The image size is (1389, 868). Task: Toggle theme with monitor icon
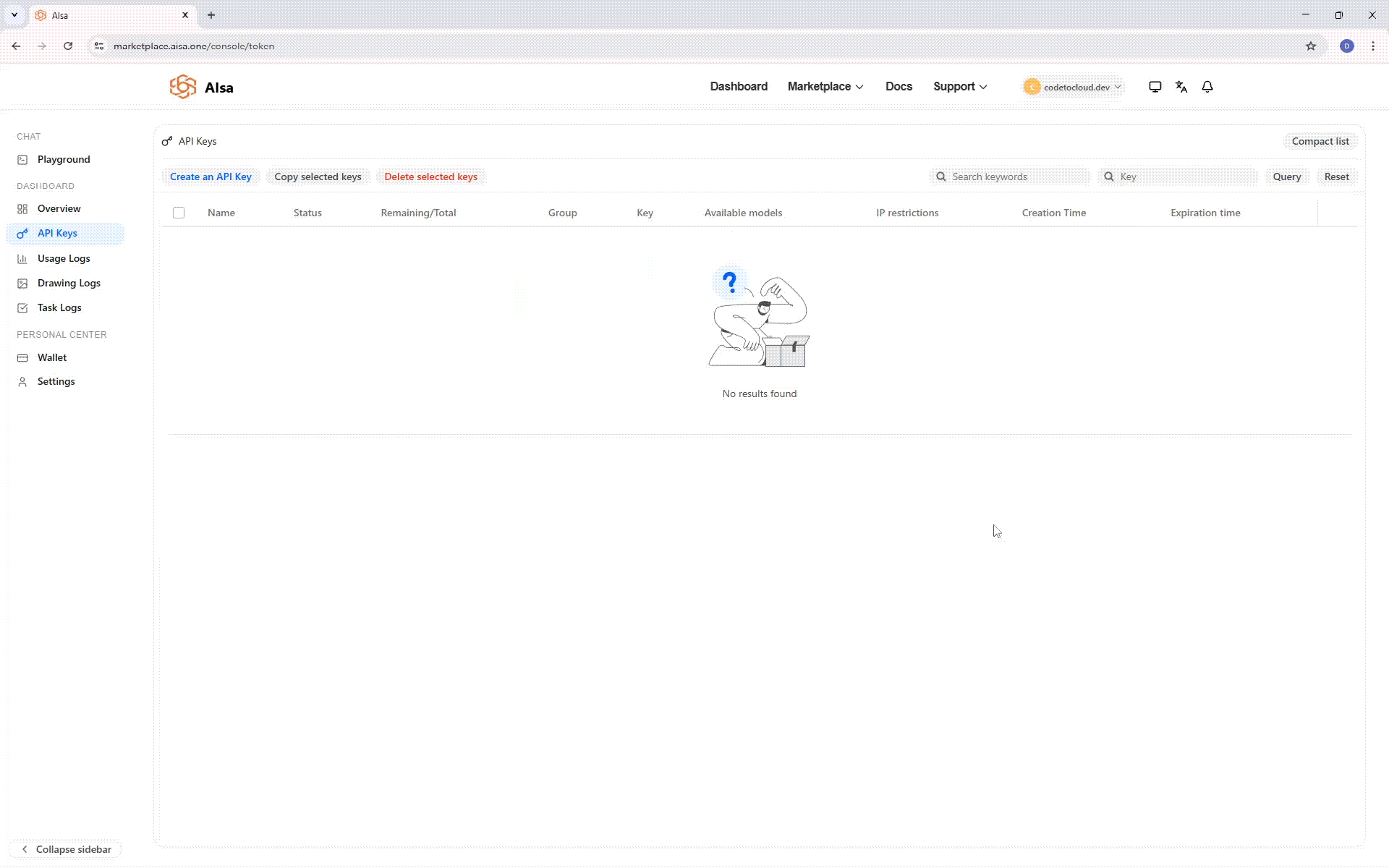point(1155,87)
